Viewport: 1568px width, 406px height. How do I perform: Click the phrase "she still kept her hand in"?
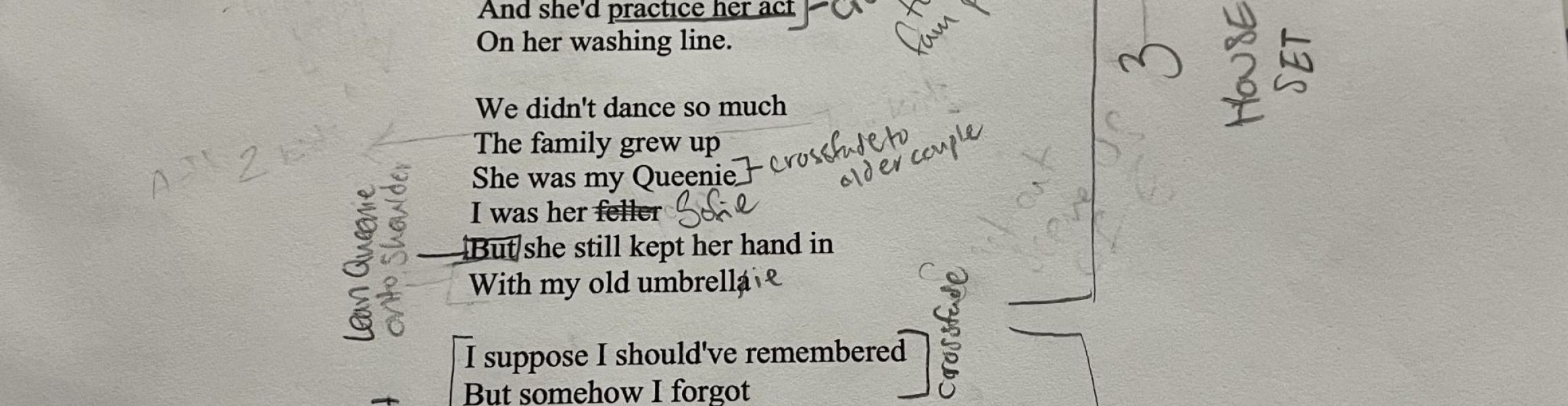click(679, 247)
